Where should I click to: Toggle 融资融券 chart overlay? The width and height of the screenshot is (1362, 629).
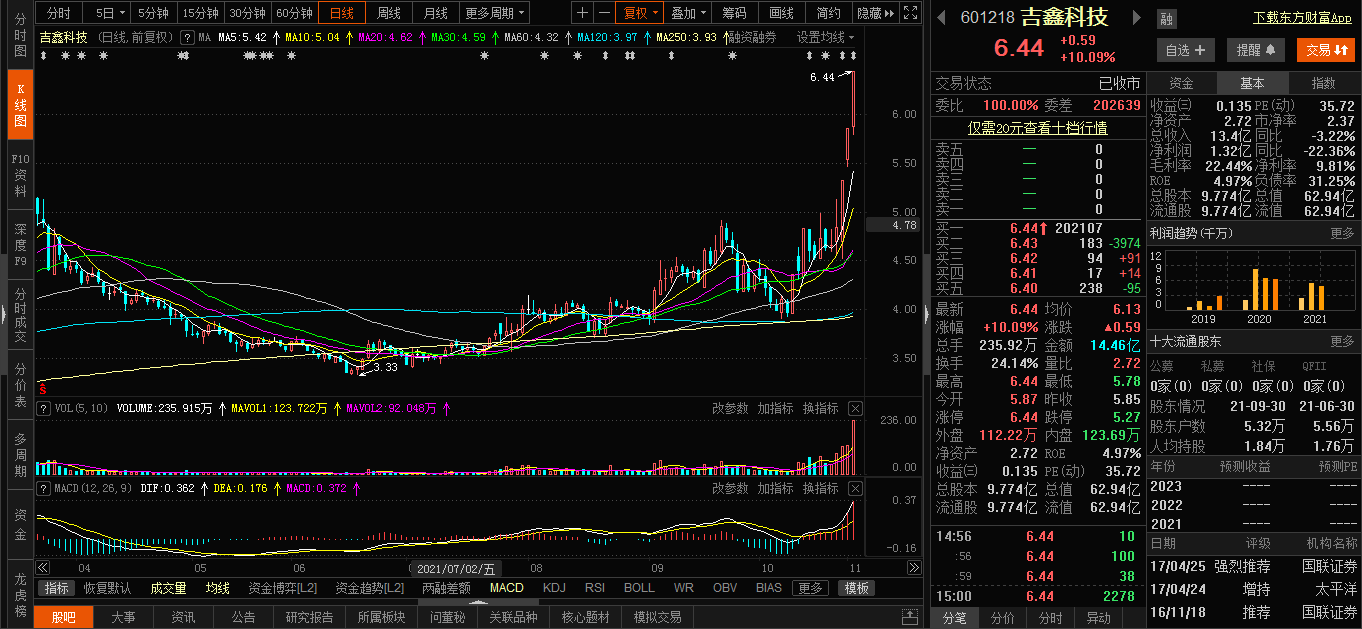point(751,37)
